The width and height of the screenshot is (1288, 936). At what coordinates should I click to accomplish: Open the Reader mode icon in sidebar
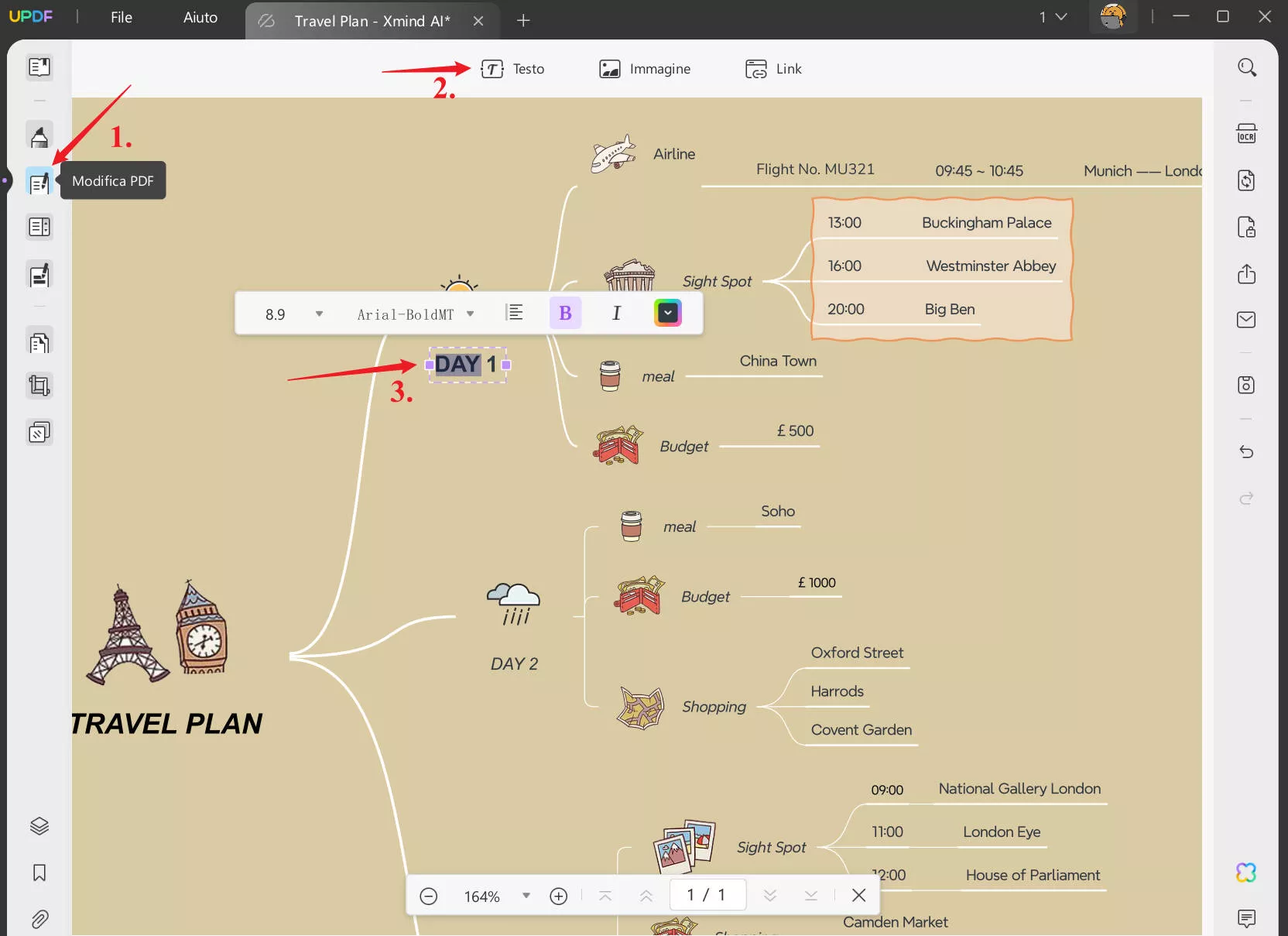(39, 67)
